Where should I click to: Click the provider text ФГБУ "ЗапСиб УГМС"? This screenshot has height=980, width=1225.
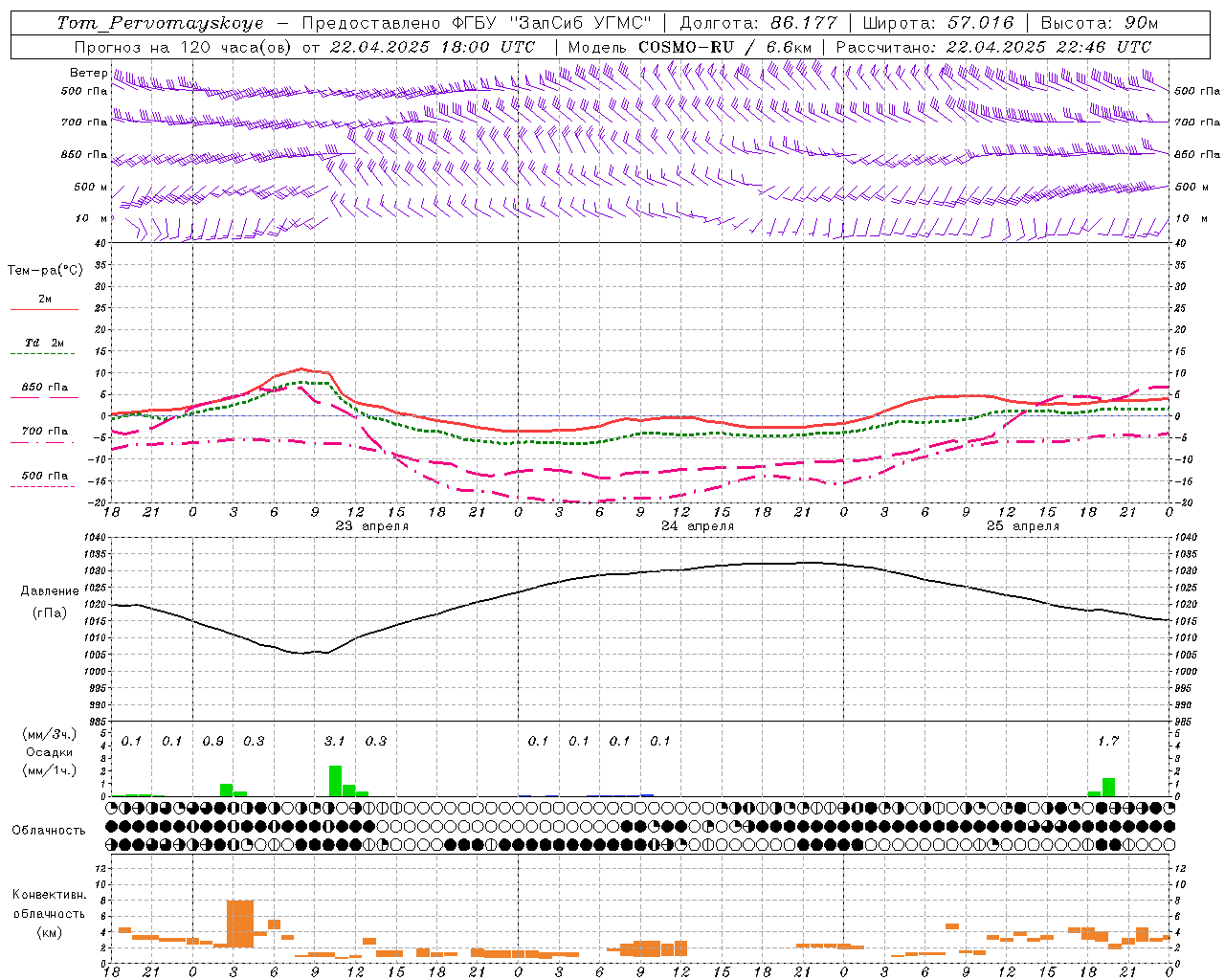pos(550,23)
